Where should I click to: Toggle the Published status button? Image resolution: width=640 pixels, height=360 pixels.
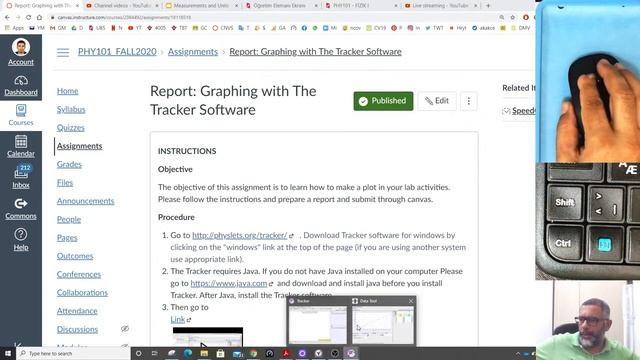pyautogui.click(x=383, y=101)
